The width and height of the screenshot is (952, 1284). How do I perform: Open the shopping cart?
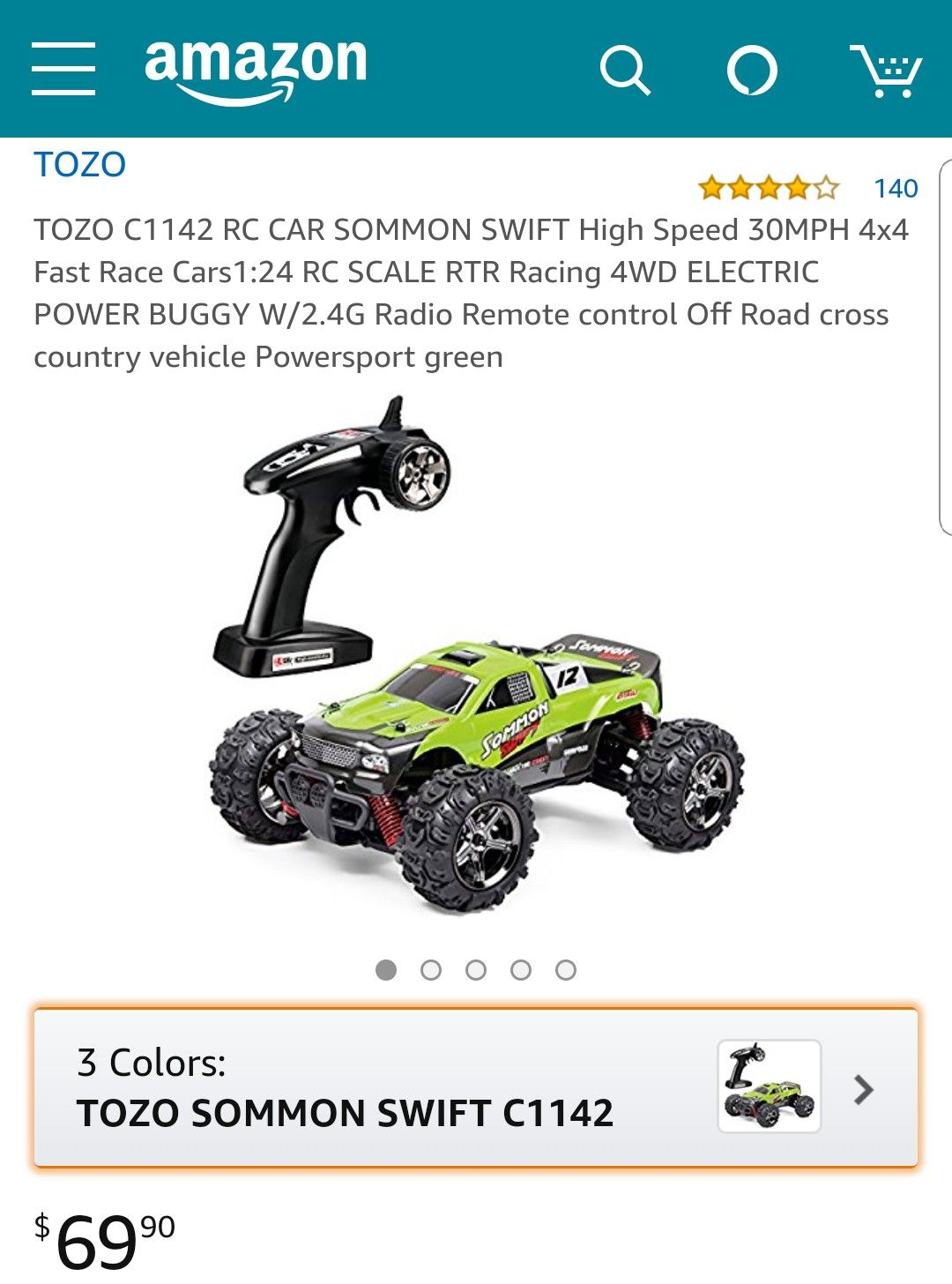886,71
